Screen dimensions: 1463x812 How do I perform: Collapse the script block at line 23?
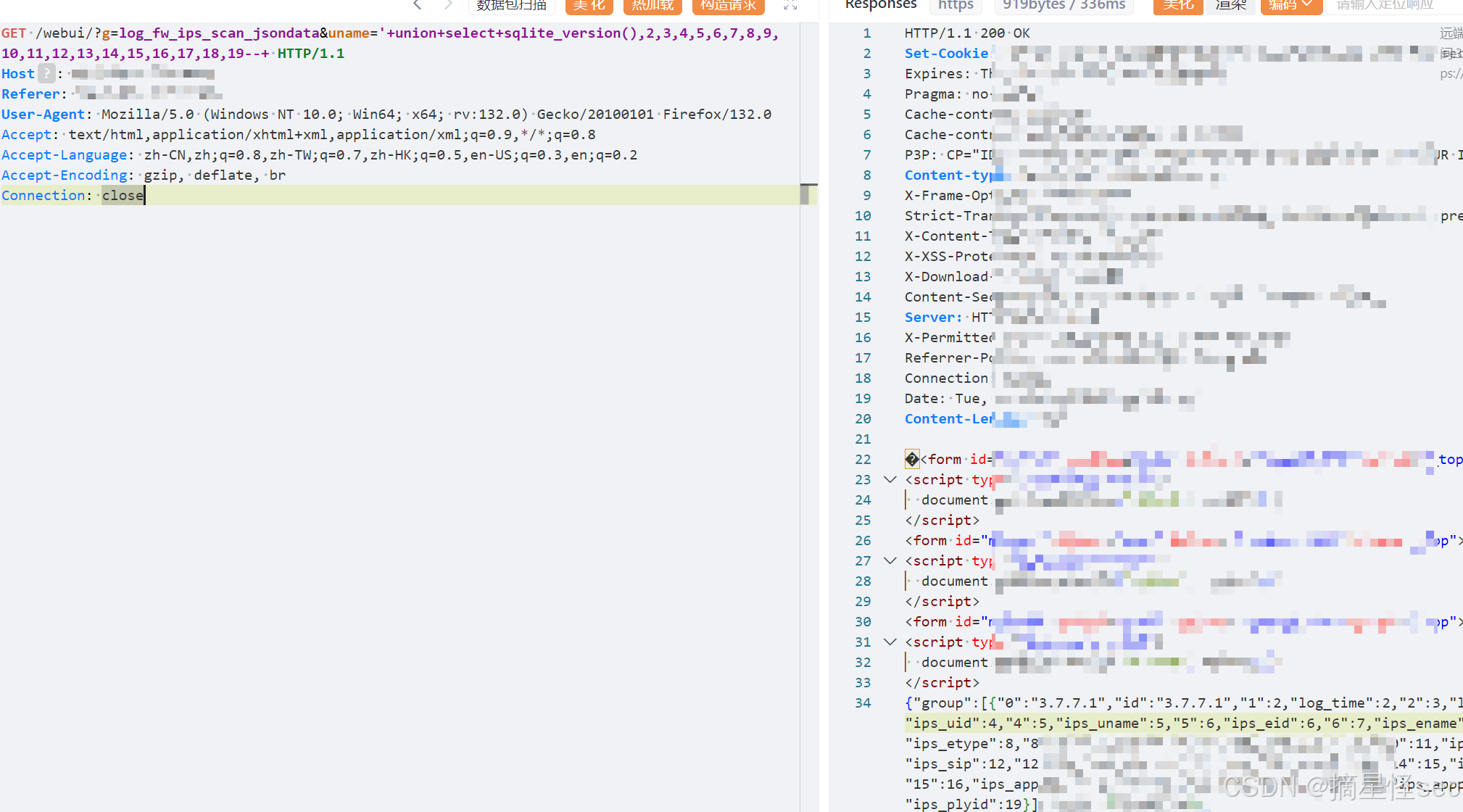click(x=890, y=479)
